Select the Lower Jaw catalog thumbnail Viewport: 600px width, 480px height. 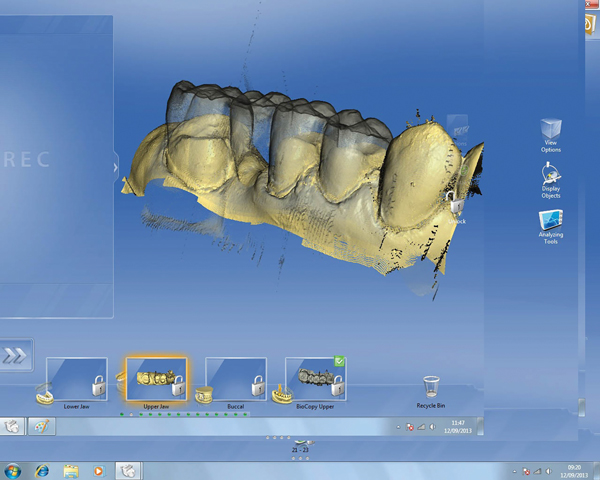tap(76, 379)
